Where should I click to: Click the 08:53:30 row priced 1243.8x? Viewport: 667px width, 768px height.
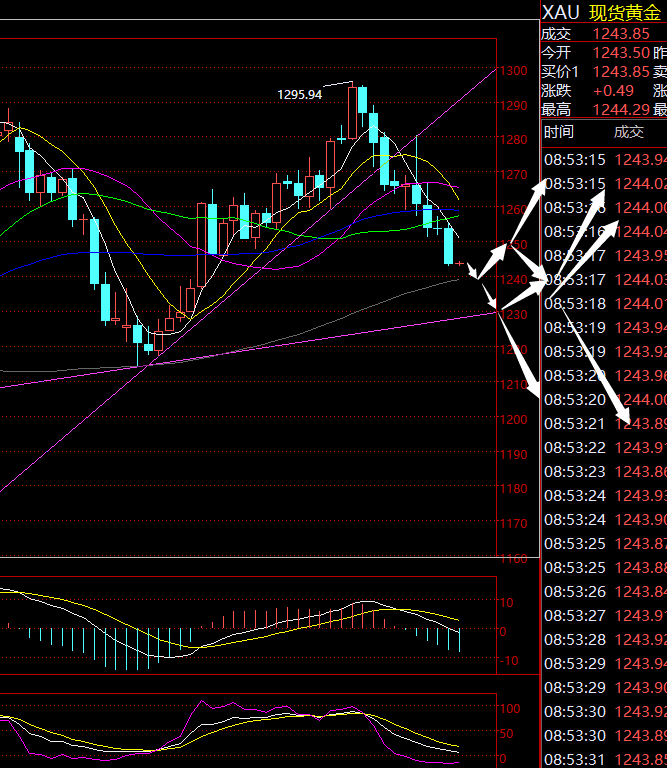605,736
